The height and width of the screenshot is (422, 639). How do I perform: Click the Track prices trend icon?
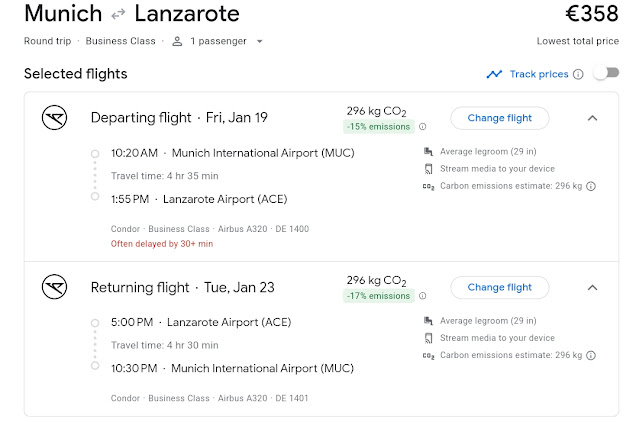(494, 74)
